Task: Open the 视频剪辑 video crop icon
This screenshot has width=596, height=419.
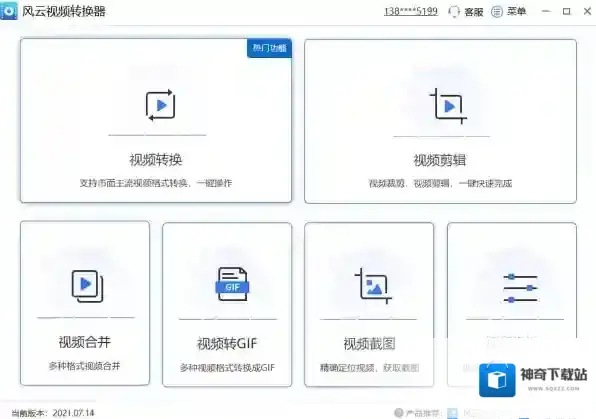Action: [448, 106]
